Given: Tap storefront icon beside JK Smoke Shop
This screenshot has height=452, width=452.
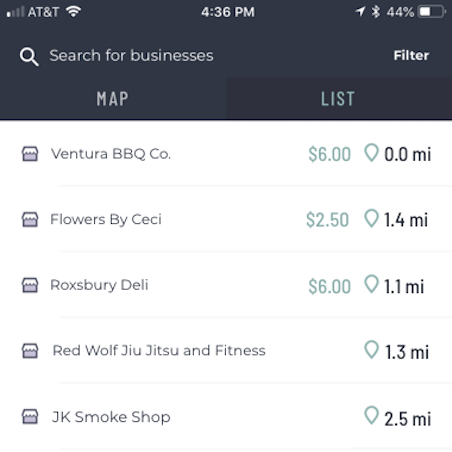Looking at the screenshot, I should [30, 417].
